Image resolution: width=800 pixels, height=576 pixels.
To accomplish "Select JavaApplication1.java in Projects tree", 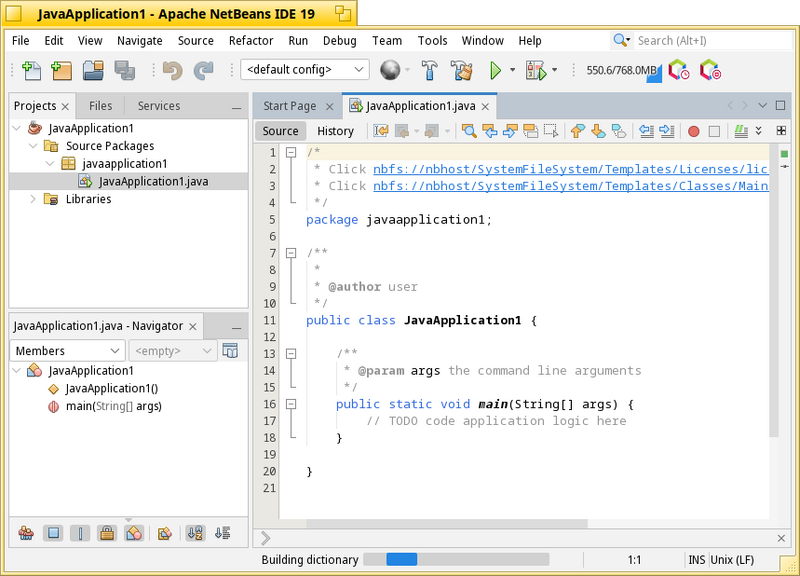I will click(153, 181).
